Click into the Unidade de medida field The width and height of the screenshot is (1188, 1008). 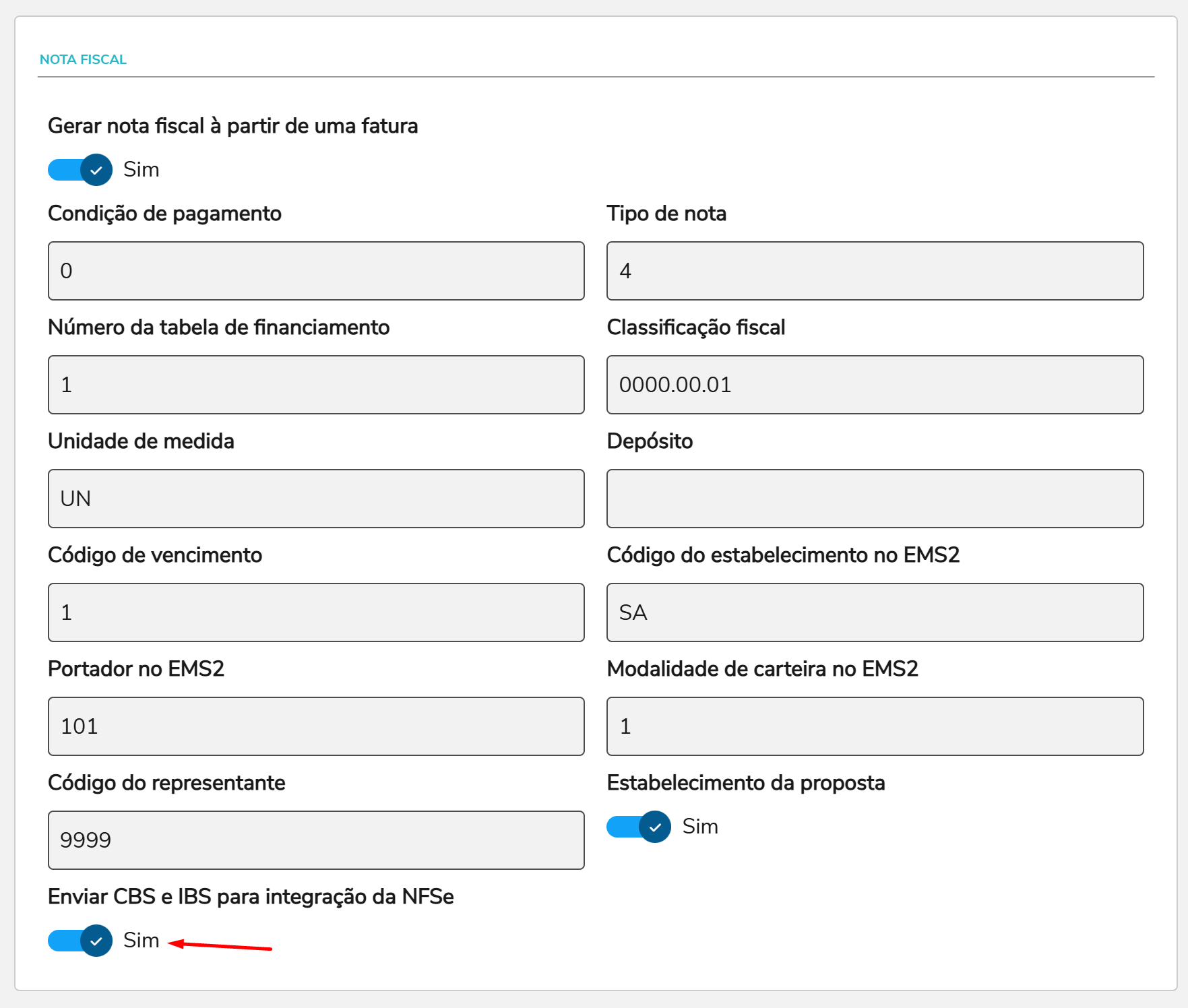click(316, 499)
